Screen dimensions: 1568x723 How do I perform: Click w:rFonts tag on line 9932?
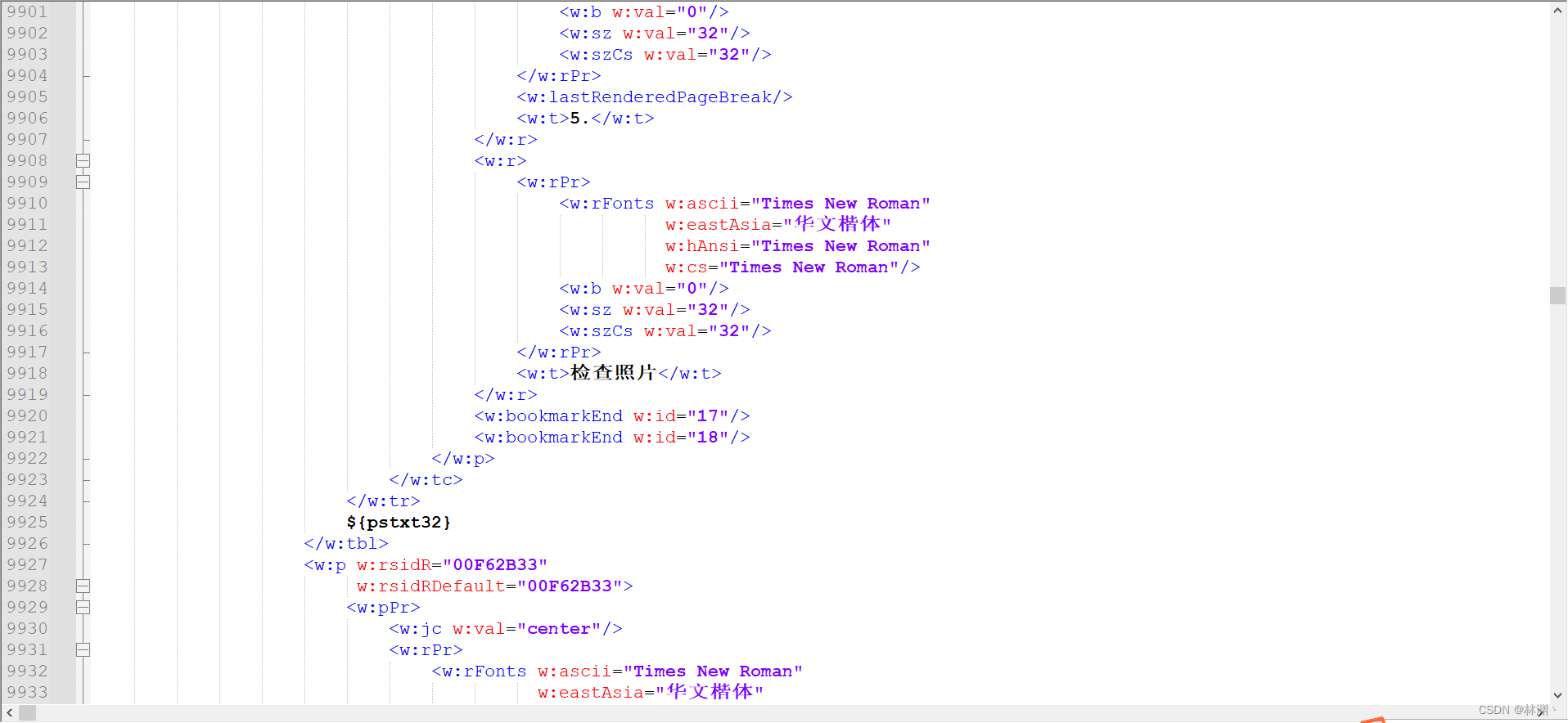point(479,671)
